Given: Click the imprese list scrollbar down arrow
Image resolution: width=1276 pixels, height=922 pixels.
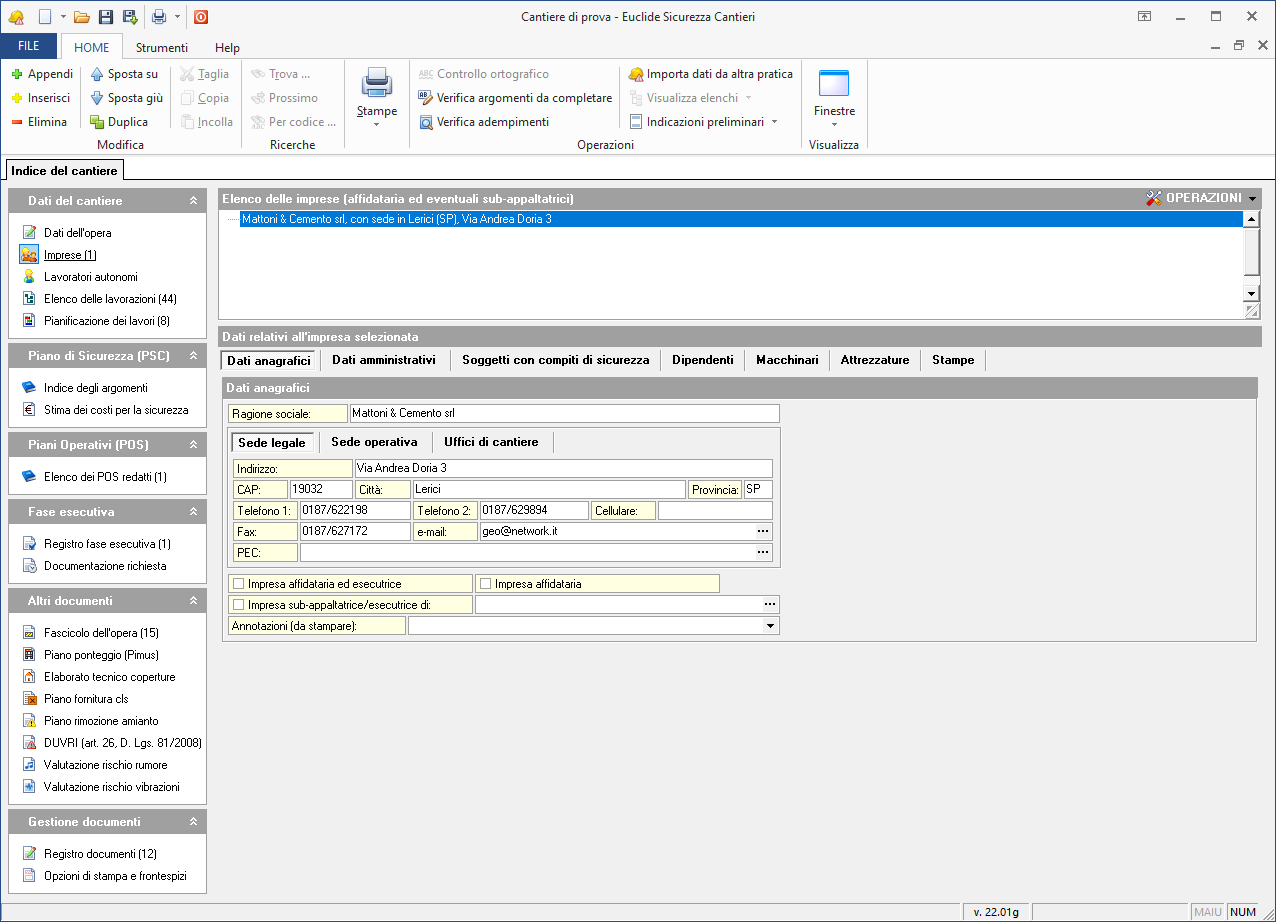Looking at the screenshot, I should [1251, 293].
